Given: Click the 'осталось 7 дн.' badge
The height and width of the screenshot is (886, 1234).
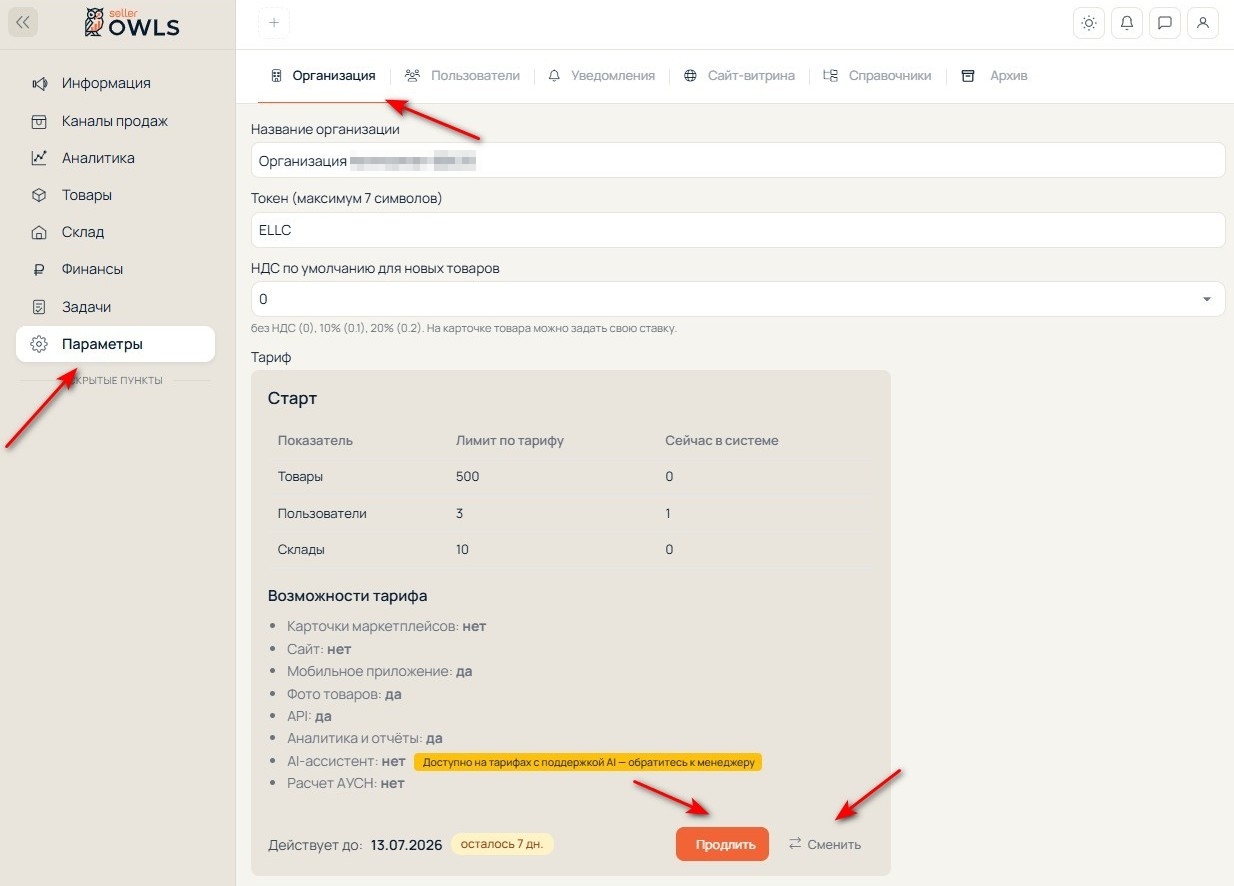Looking at the screenshot, I should [502, 844].
